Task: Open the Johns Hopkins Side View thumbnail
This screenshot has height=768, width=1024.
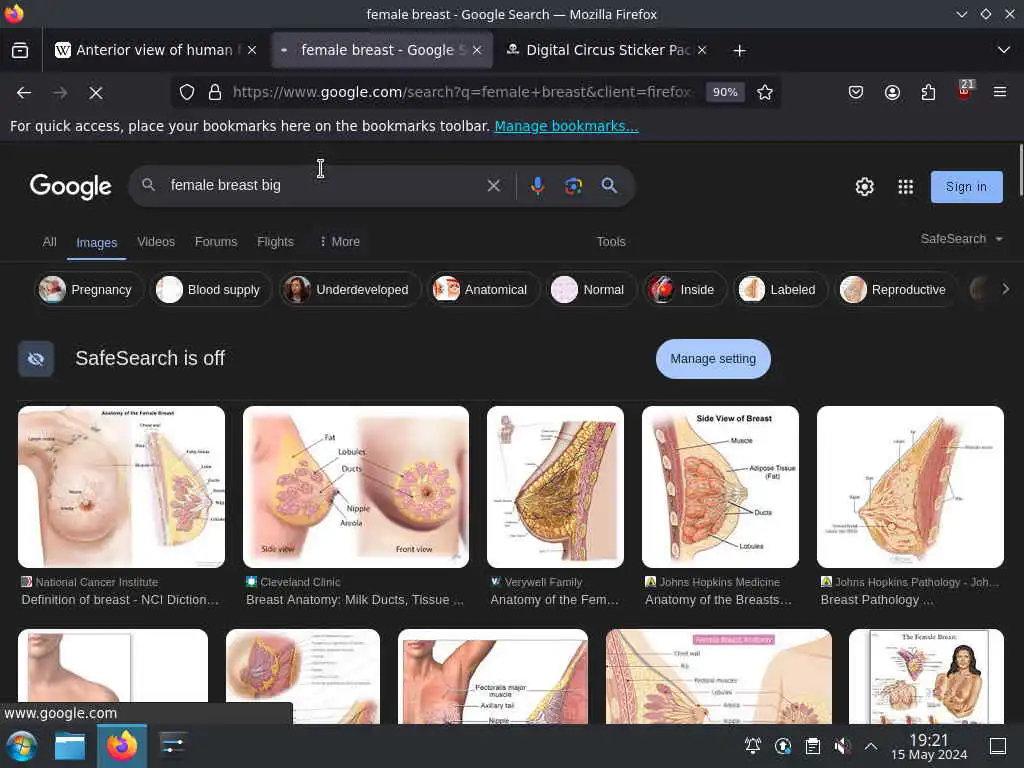Action: point(720,487)
